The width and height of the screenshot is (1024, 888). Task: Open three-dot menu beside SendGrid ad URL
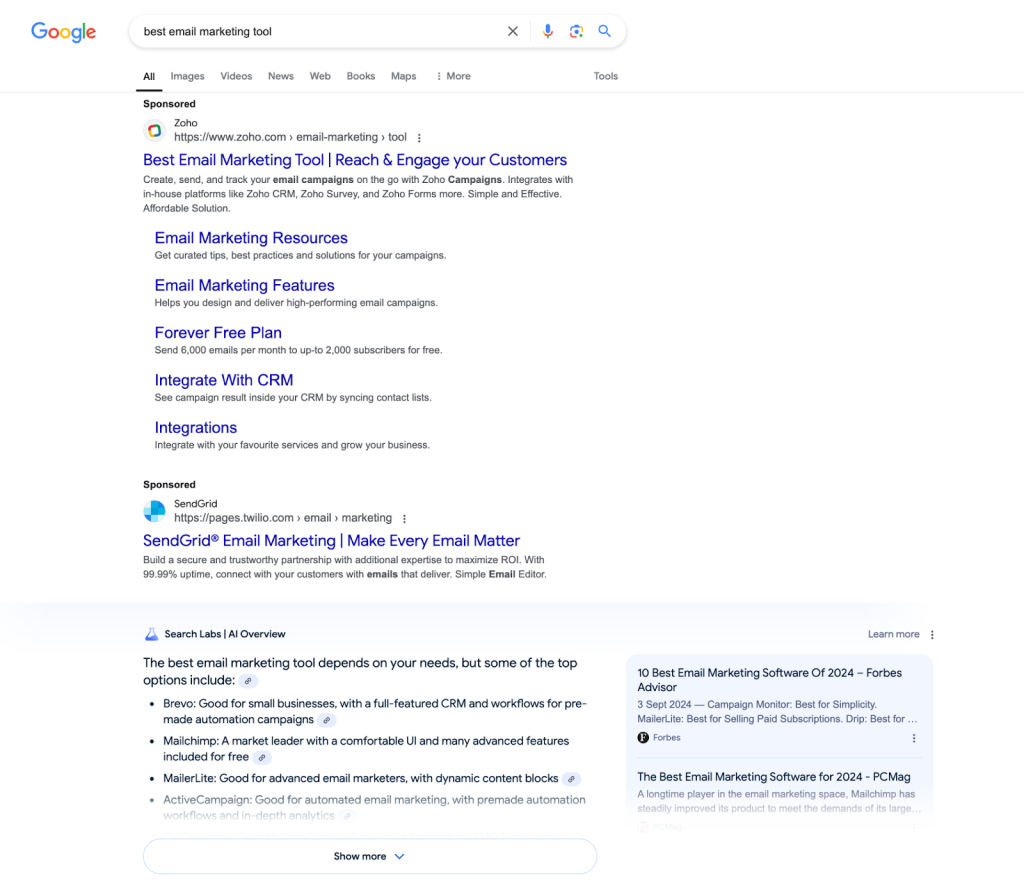click(404, 519)
